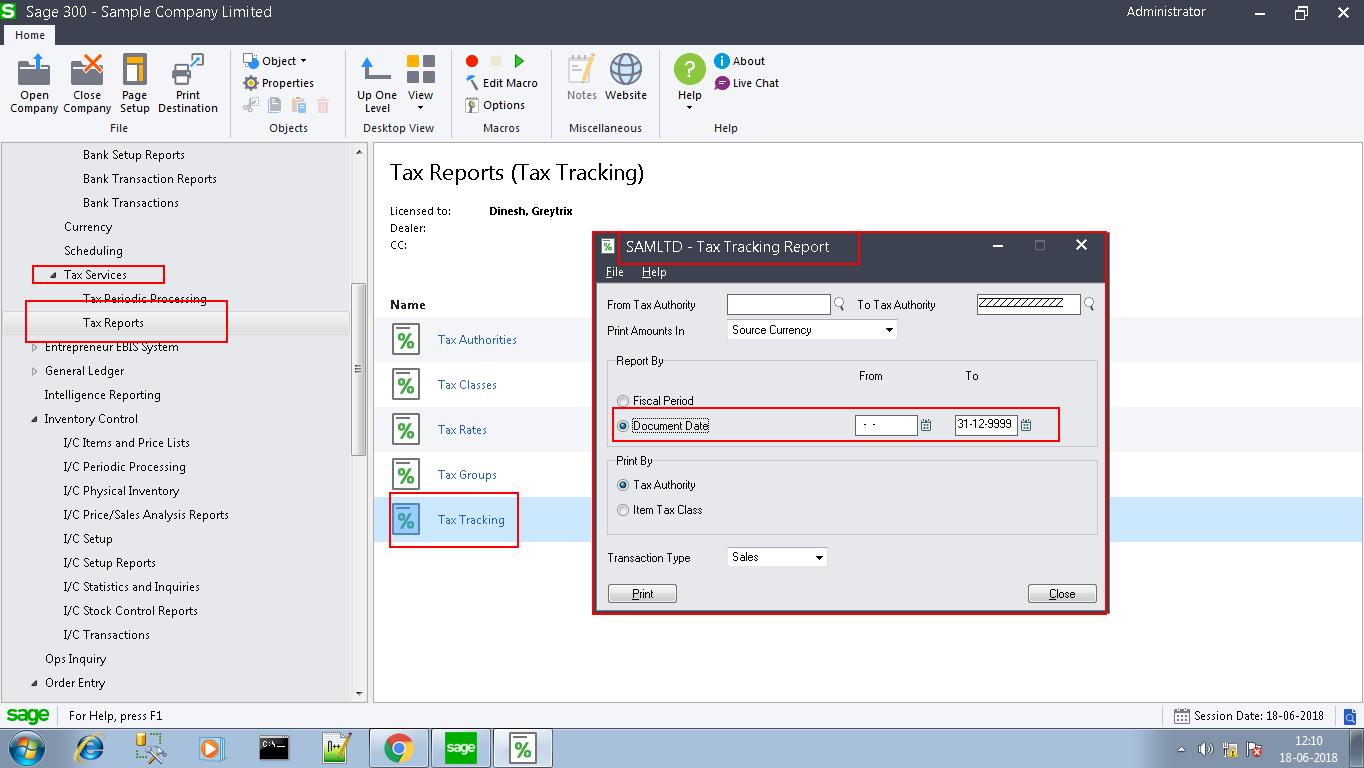The width and height of the screenshot is (1364, 768).
Task: Expand the Entrepreneur EBIS System node
Action: [x=35, y=347]
